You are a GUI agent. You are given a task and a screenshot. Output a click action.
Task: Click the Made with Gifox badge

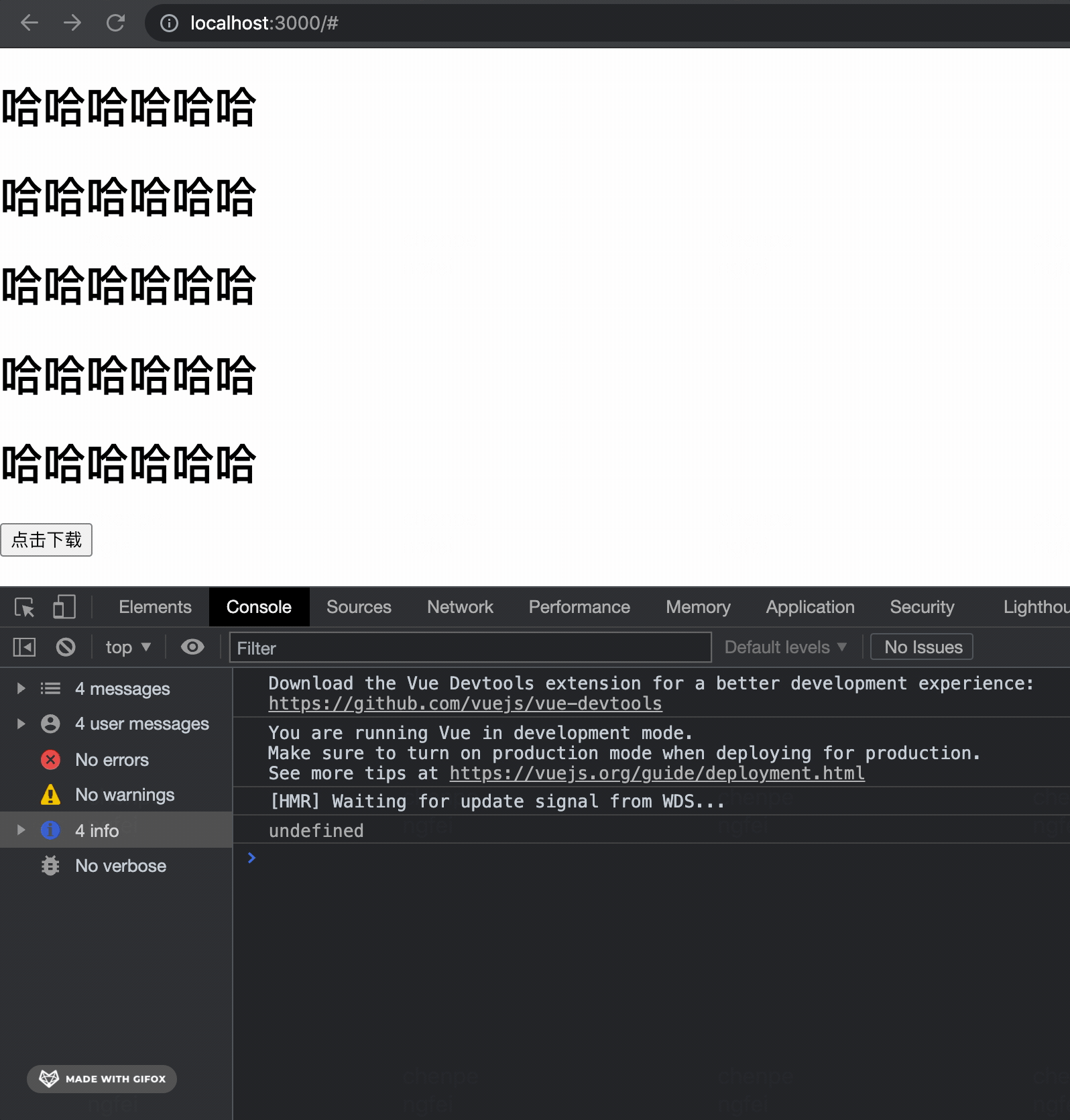pyautogui.click(x=102, y=1079)
